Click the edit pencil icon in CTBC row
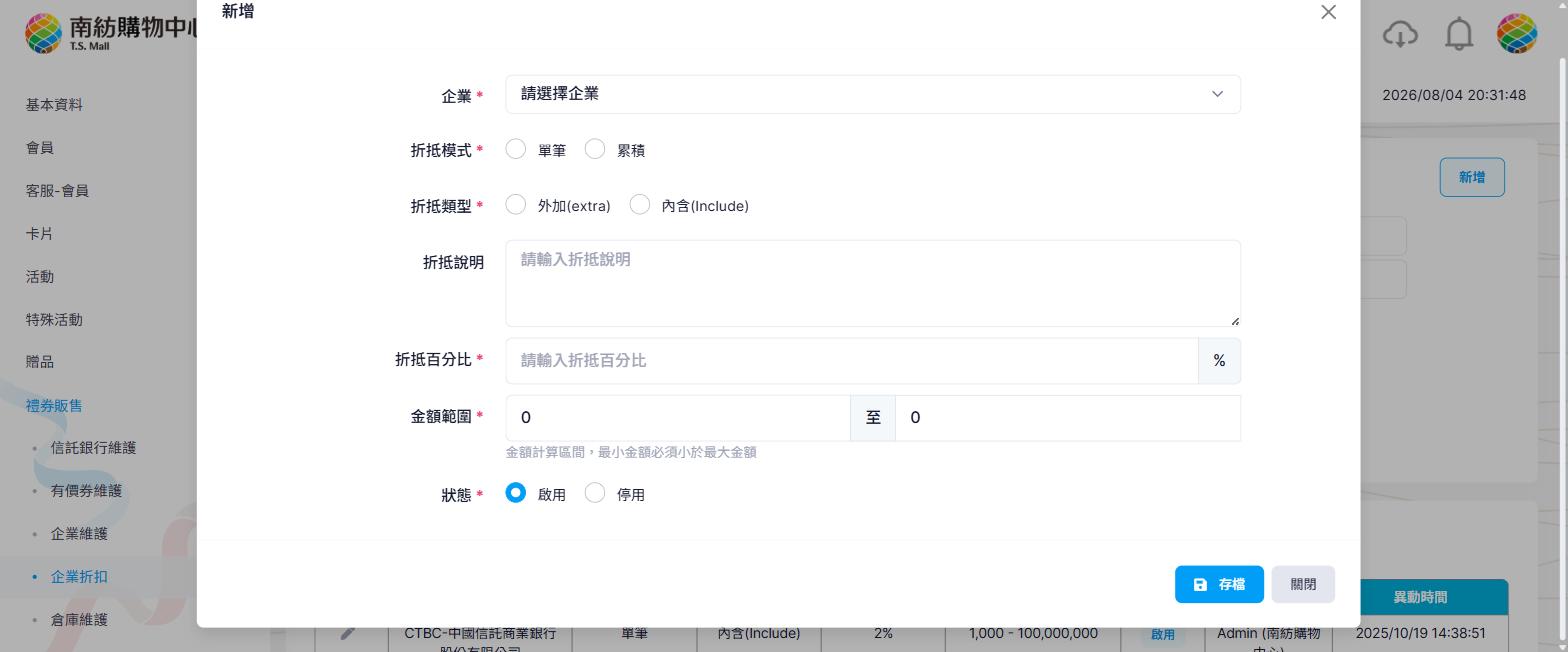This screenshot has width=1568, height=652. coord(347,633)
